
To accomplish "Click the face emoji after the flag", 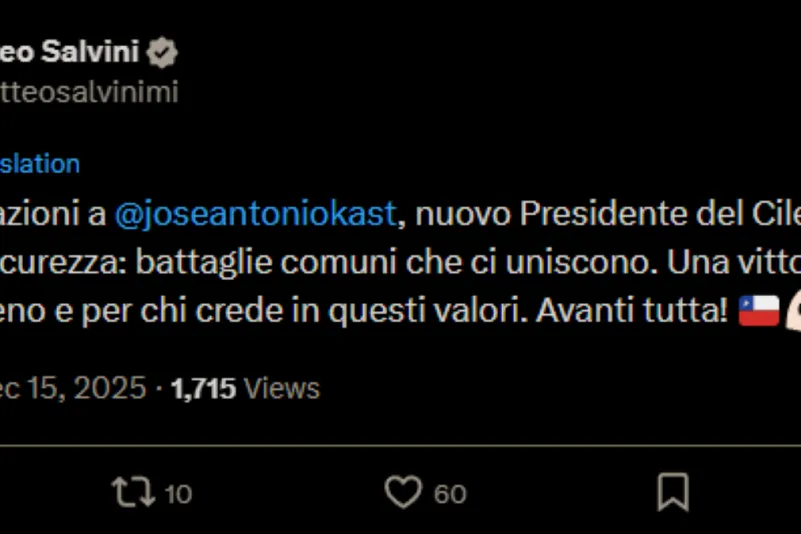I will tap(794, 311).
